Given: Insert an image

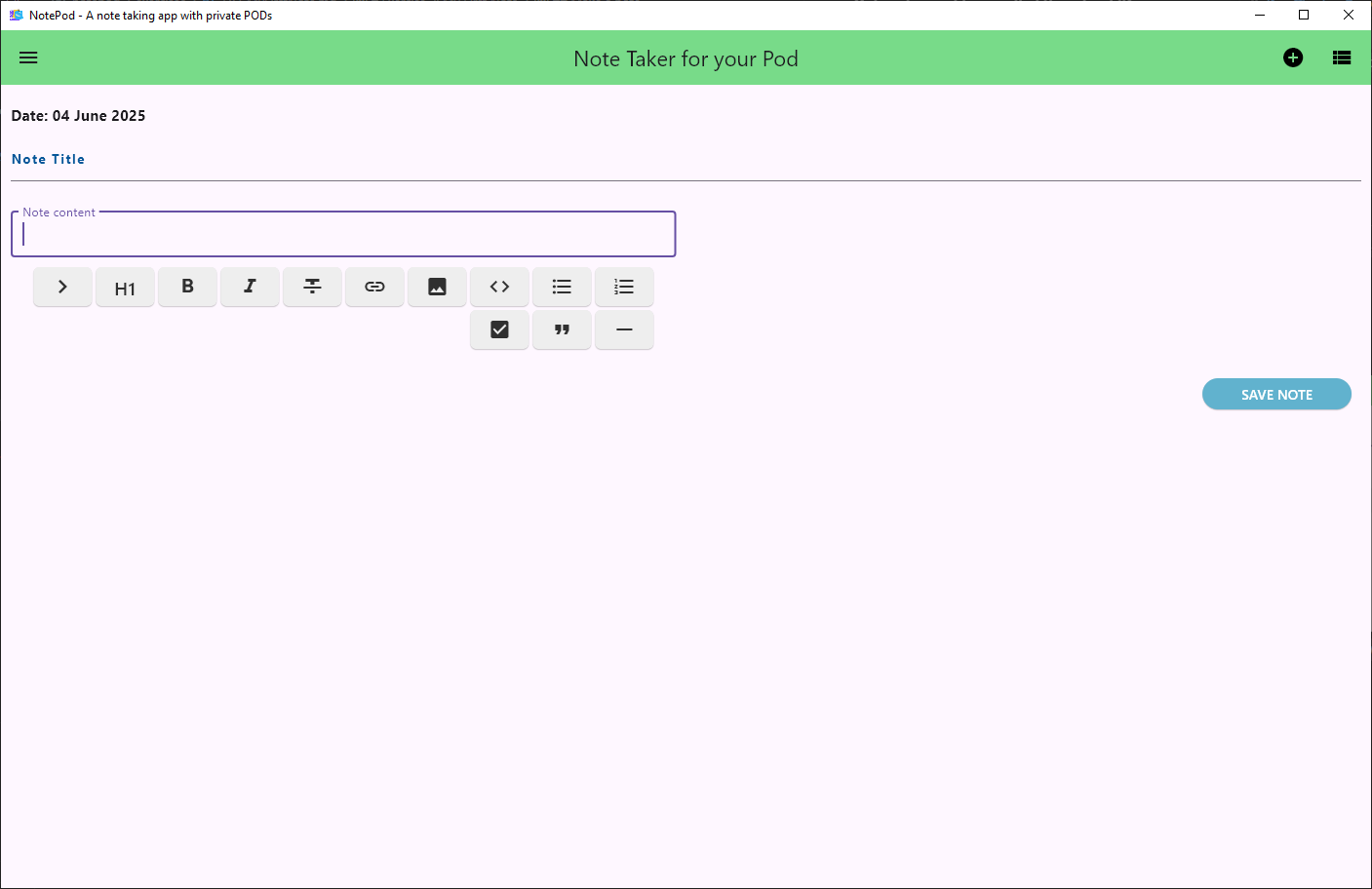Looking at the screenshot, I should pos(437,287).
